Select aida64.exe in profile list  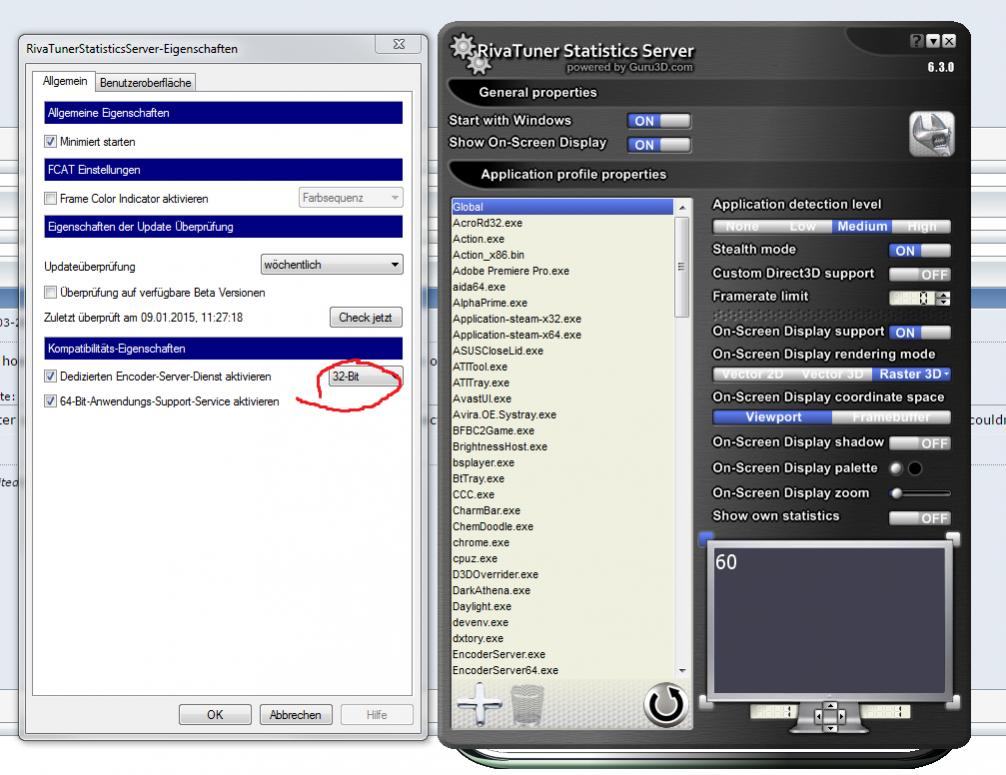562,287
